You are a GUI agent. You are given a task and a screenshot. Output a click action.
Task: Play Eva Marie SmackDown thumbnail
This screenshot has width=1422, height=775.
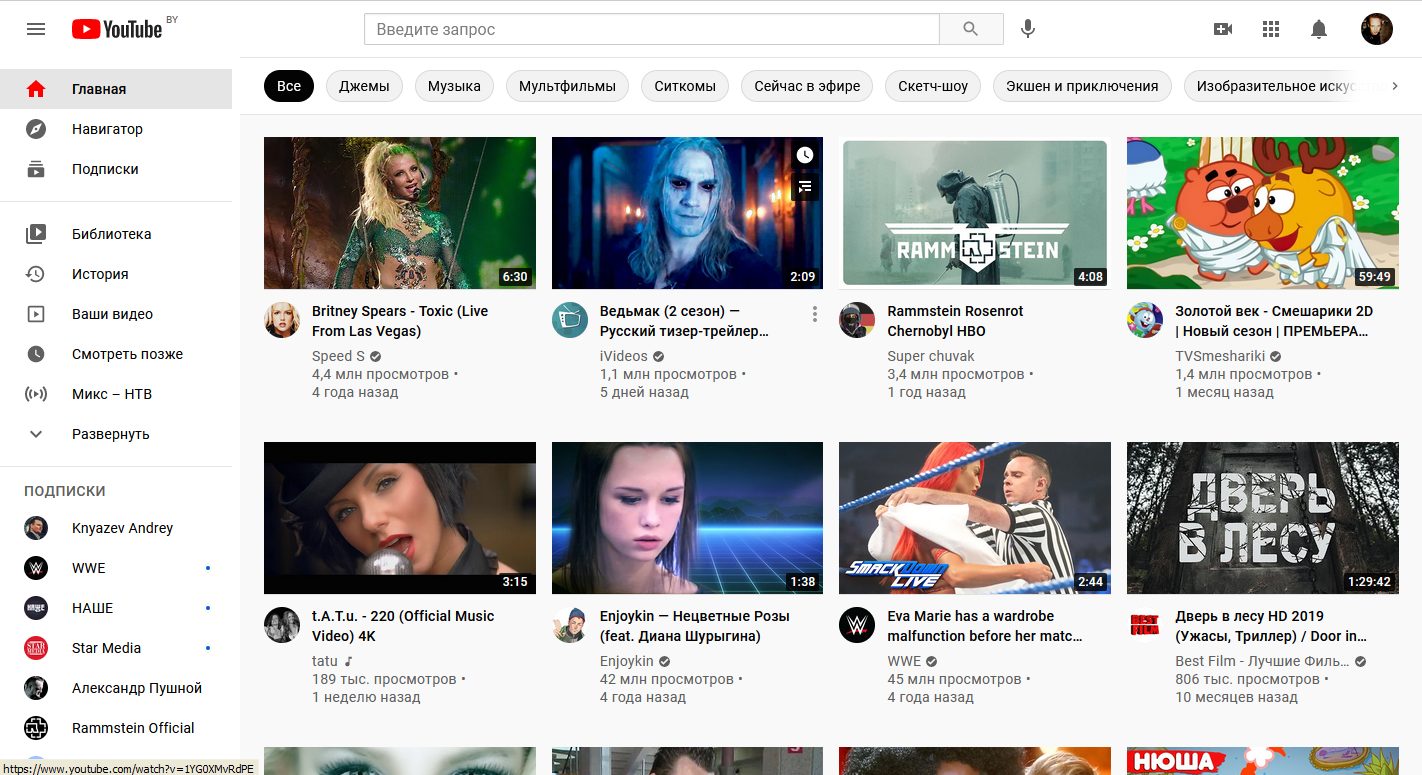tap(975, 518)
